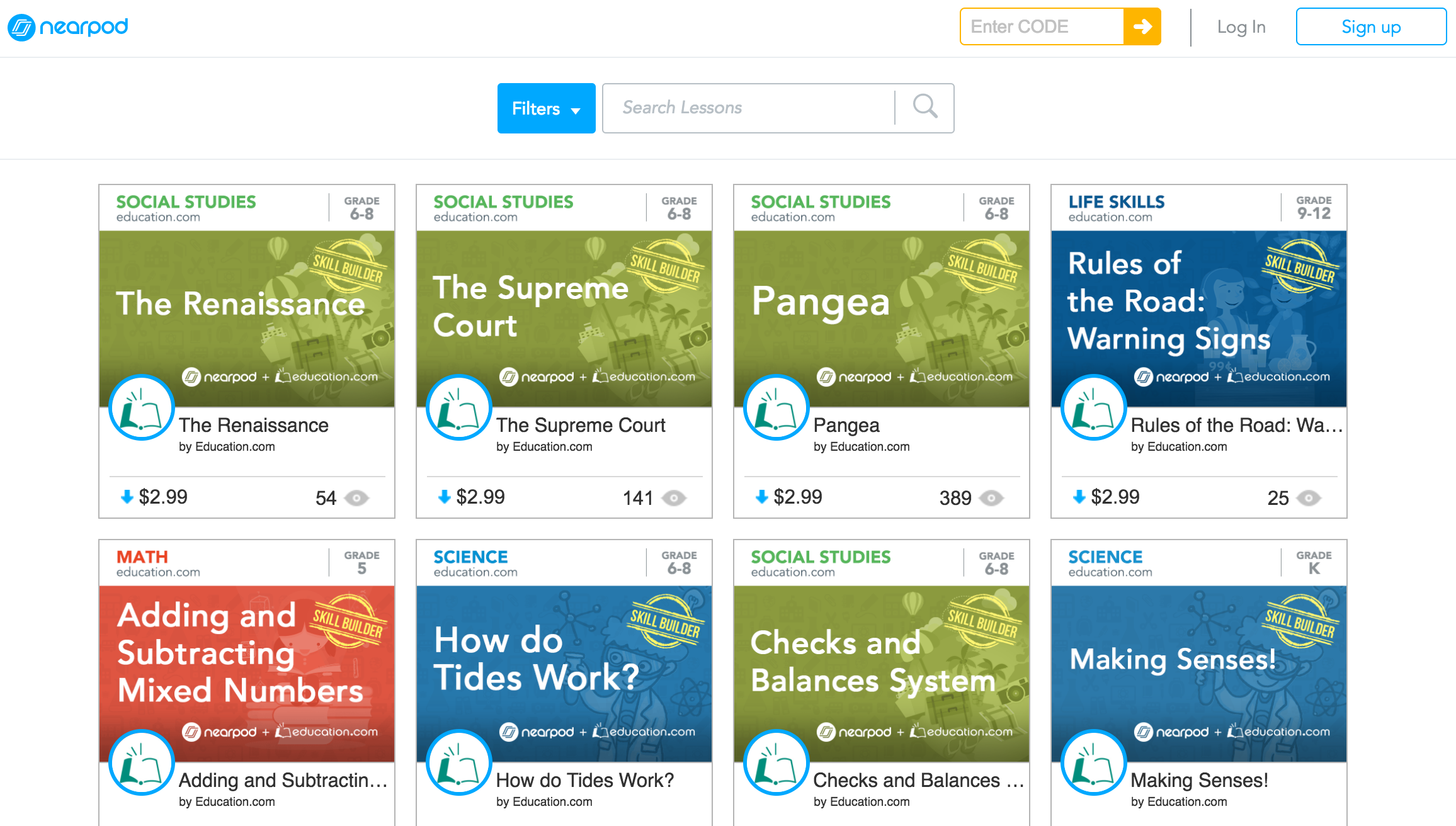Click the GRADE 5 label
Viewport: 1456px width, 826px height.
tap(361, 563)
